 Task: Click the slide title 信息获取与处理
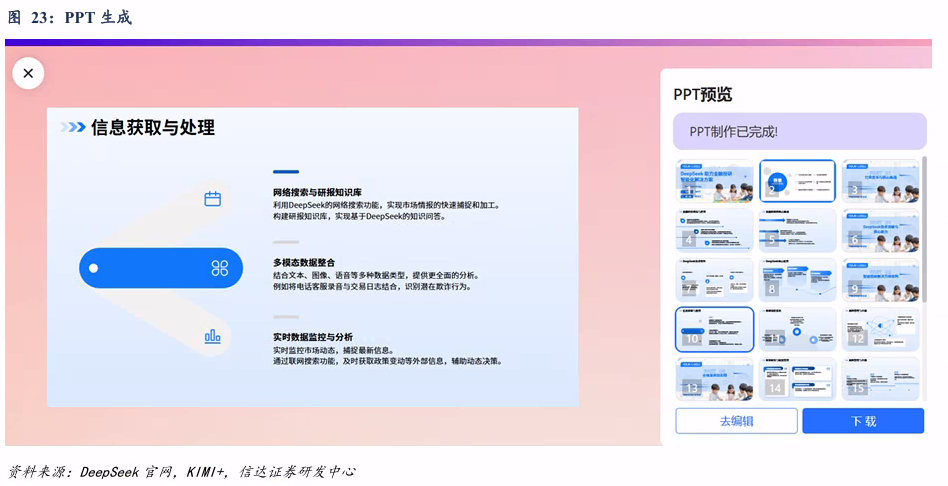coord(153,128)
